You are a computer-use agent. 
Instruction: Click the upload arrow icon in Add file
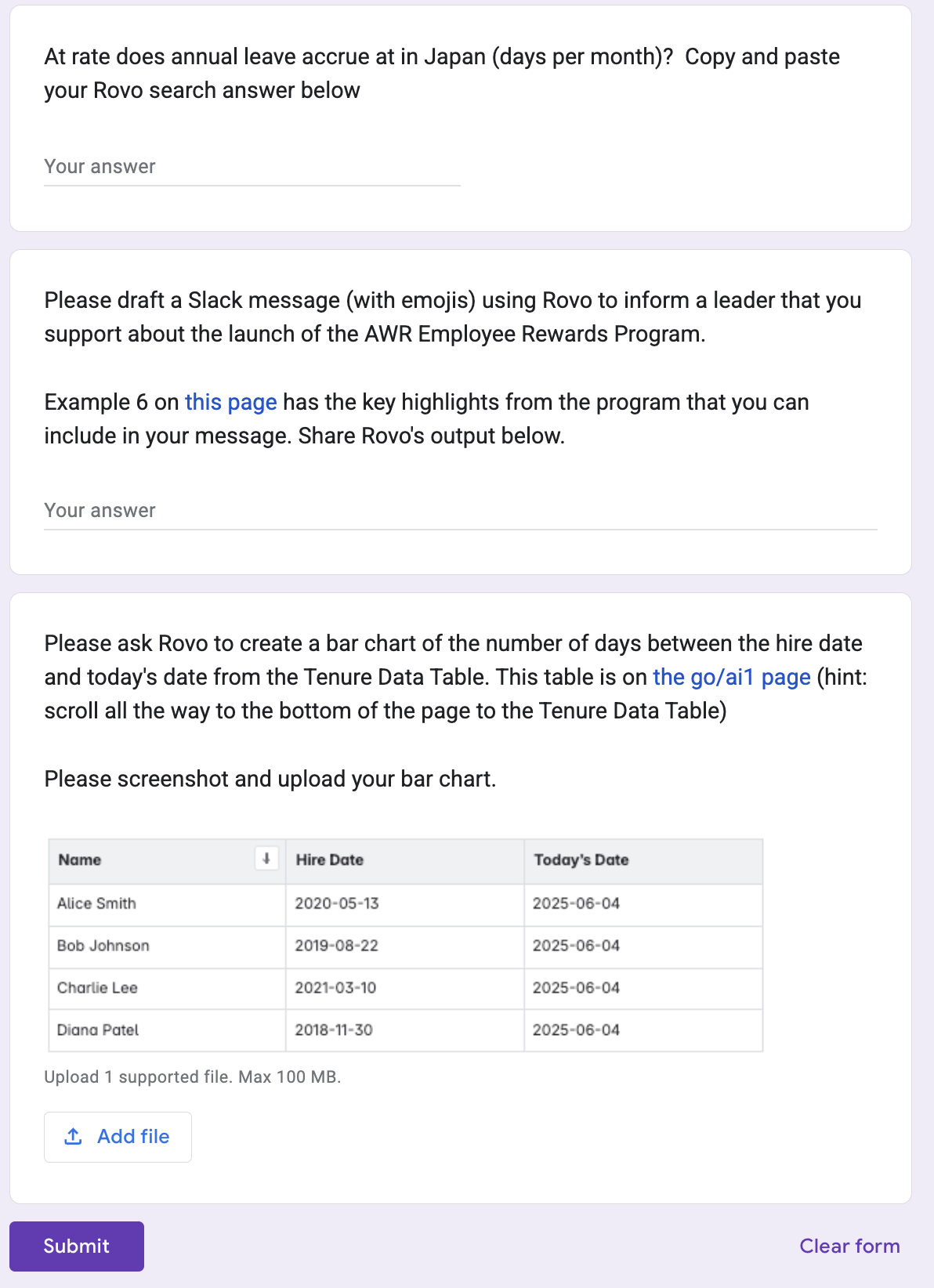(x=73, y=1137)
